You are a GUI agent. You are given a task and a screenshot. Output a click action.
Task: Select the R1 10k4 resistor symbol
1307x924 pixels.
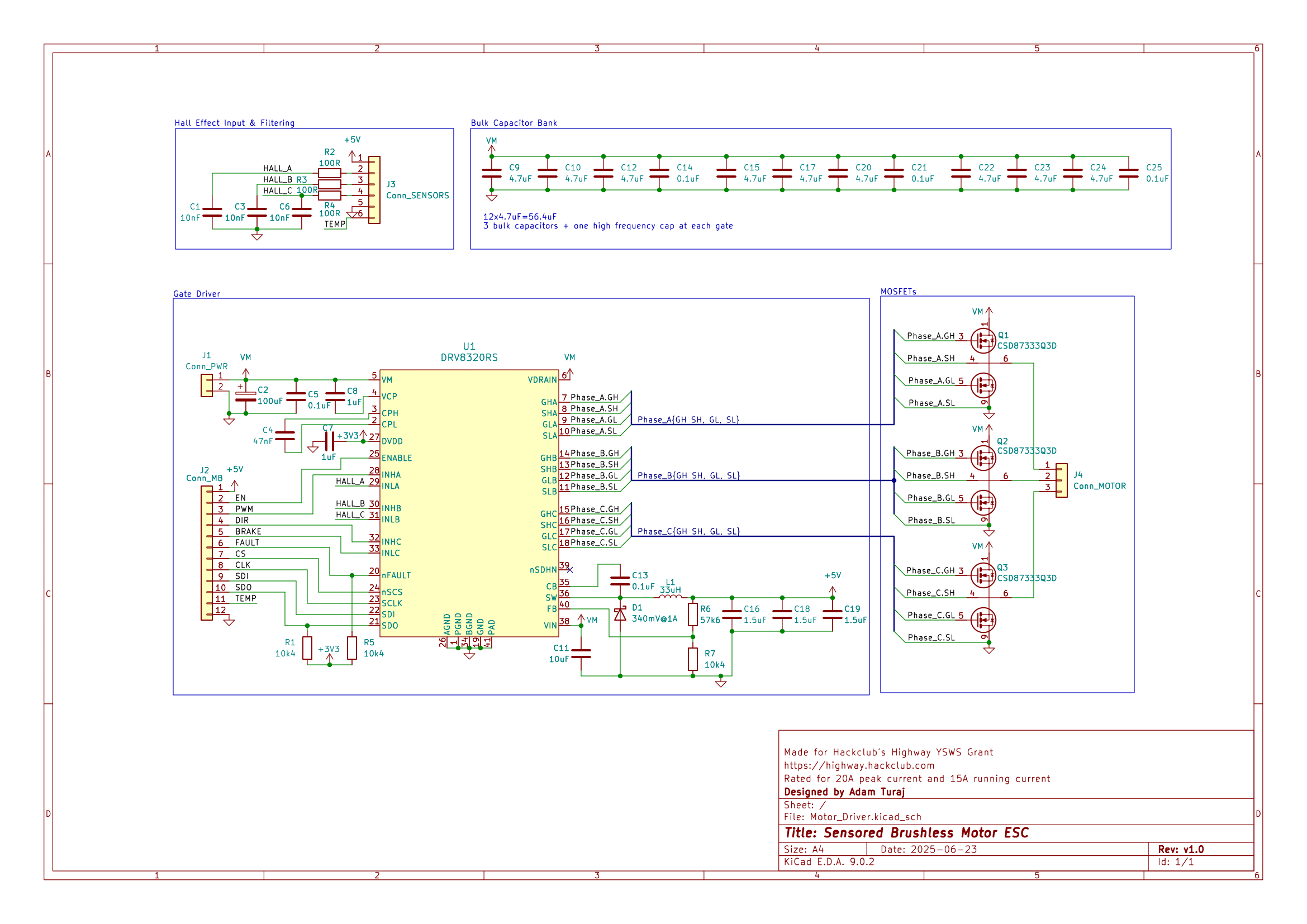307,648
